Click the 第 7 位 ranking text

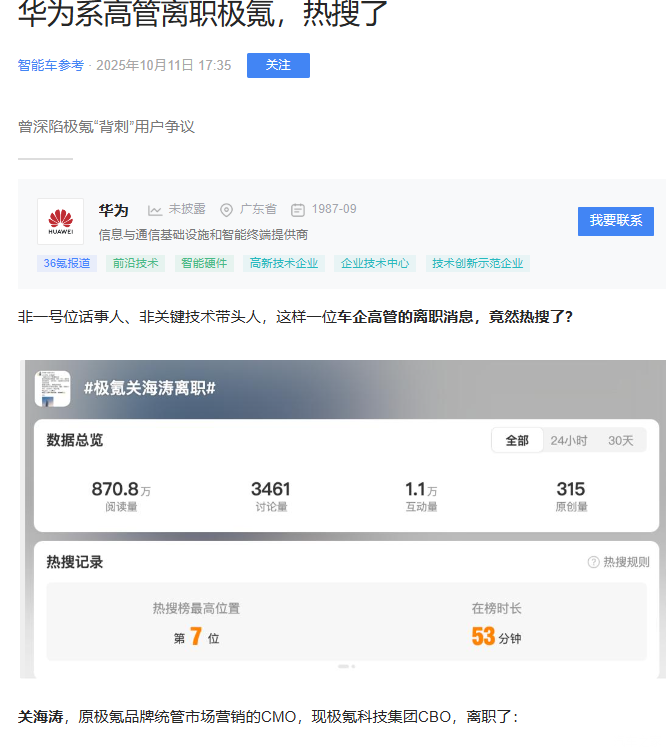click(x=197, y=637)
